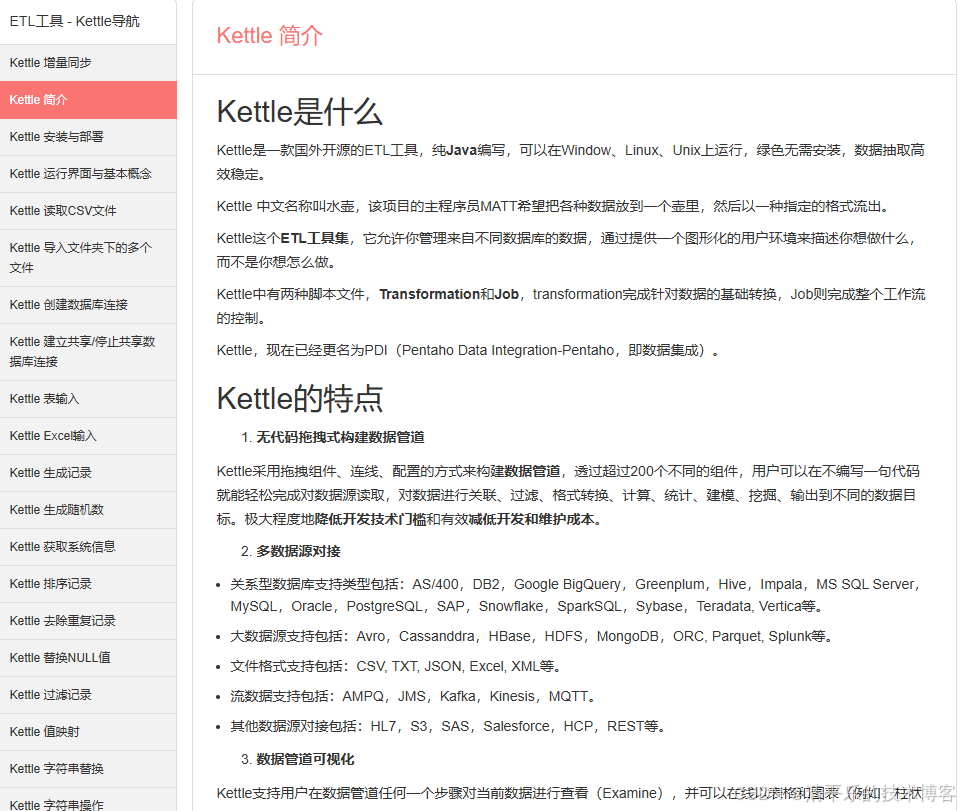Image resolution: width=960 pixels, height=811 pixels.
Task: Click the bullet starting 关系型数据库支持类型包括
Action: pyautogui.click(x=575, y=595)
